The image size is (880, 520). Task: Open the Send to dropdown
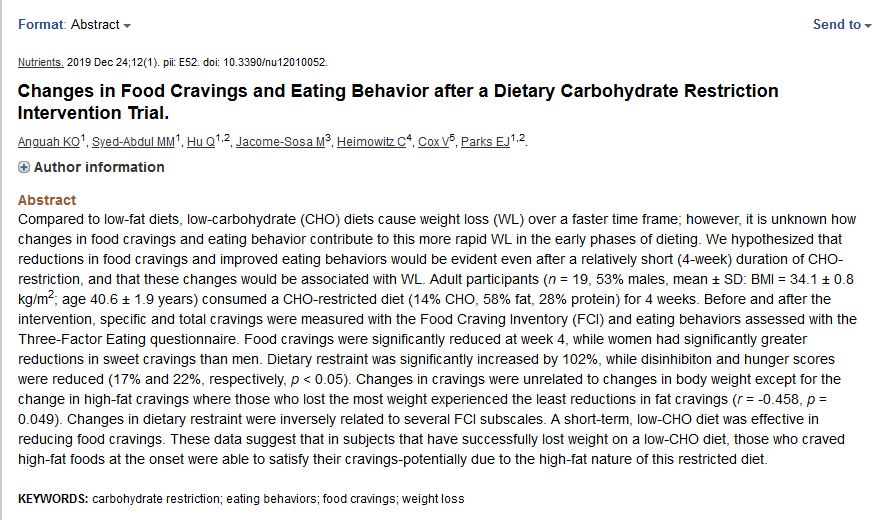pos(842,24)
